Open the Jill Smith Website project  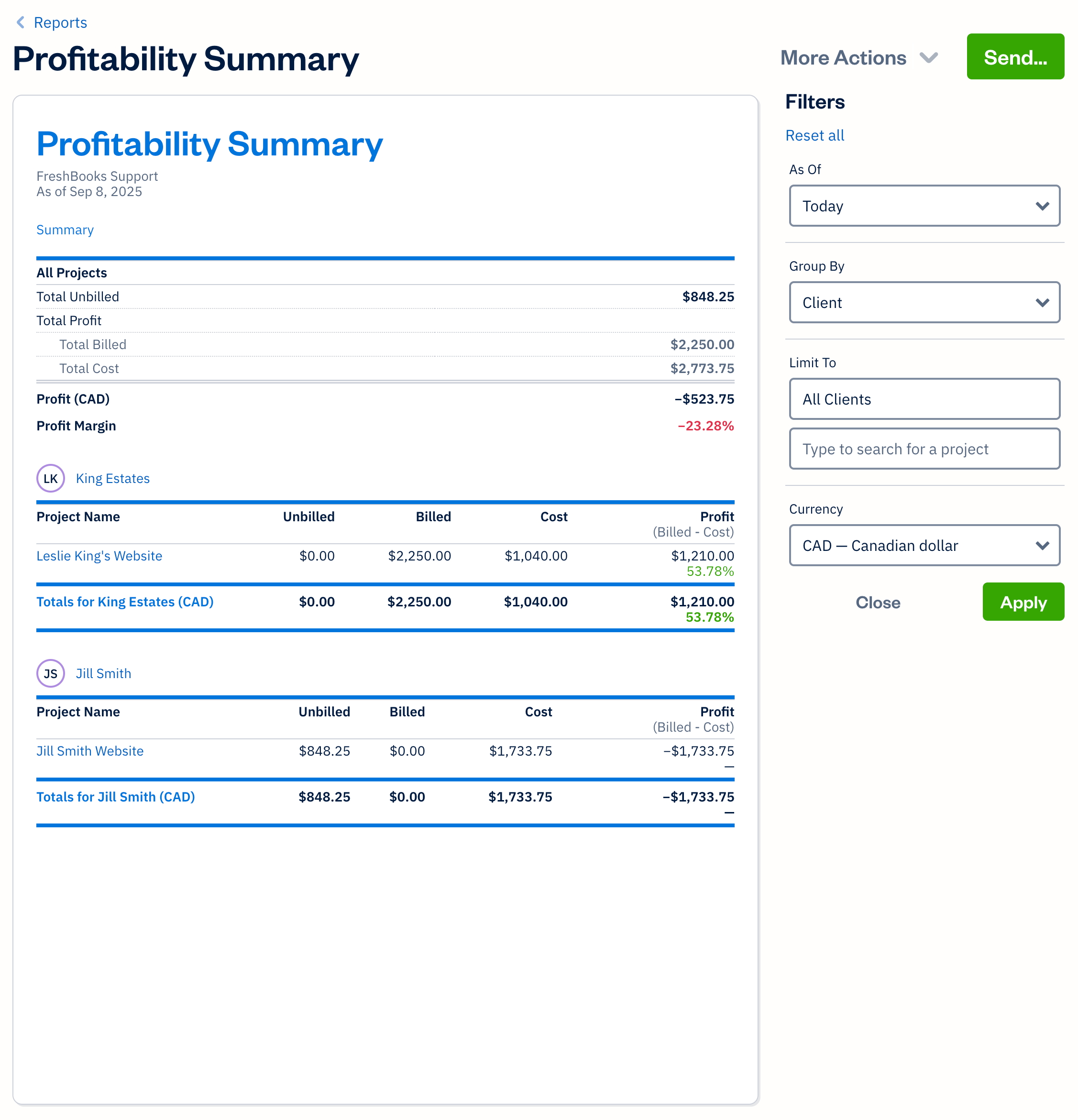[x=90, y=751]
